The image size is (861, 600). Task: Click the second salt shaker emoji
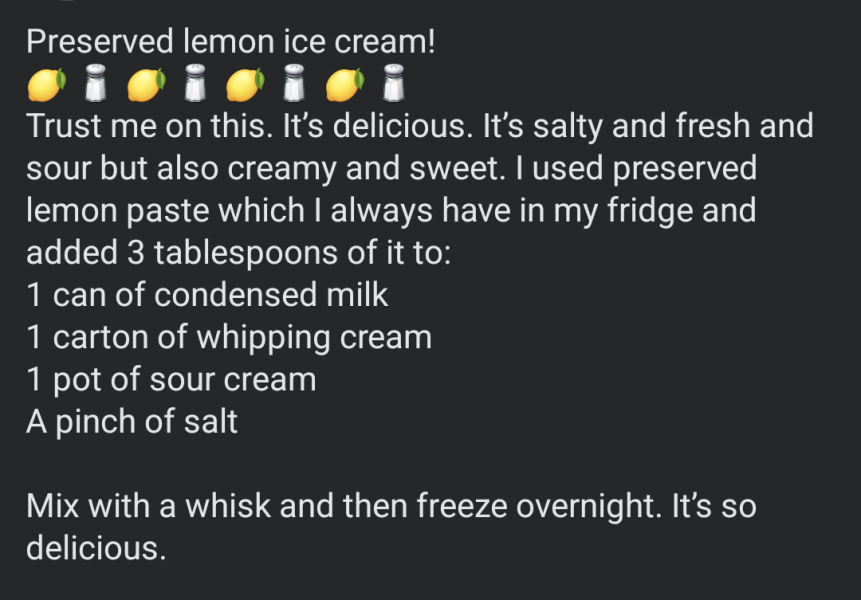tap(194, 85)
